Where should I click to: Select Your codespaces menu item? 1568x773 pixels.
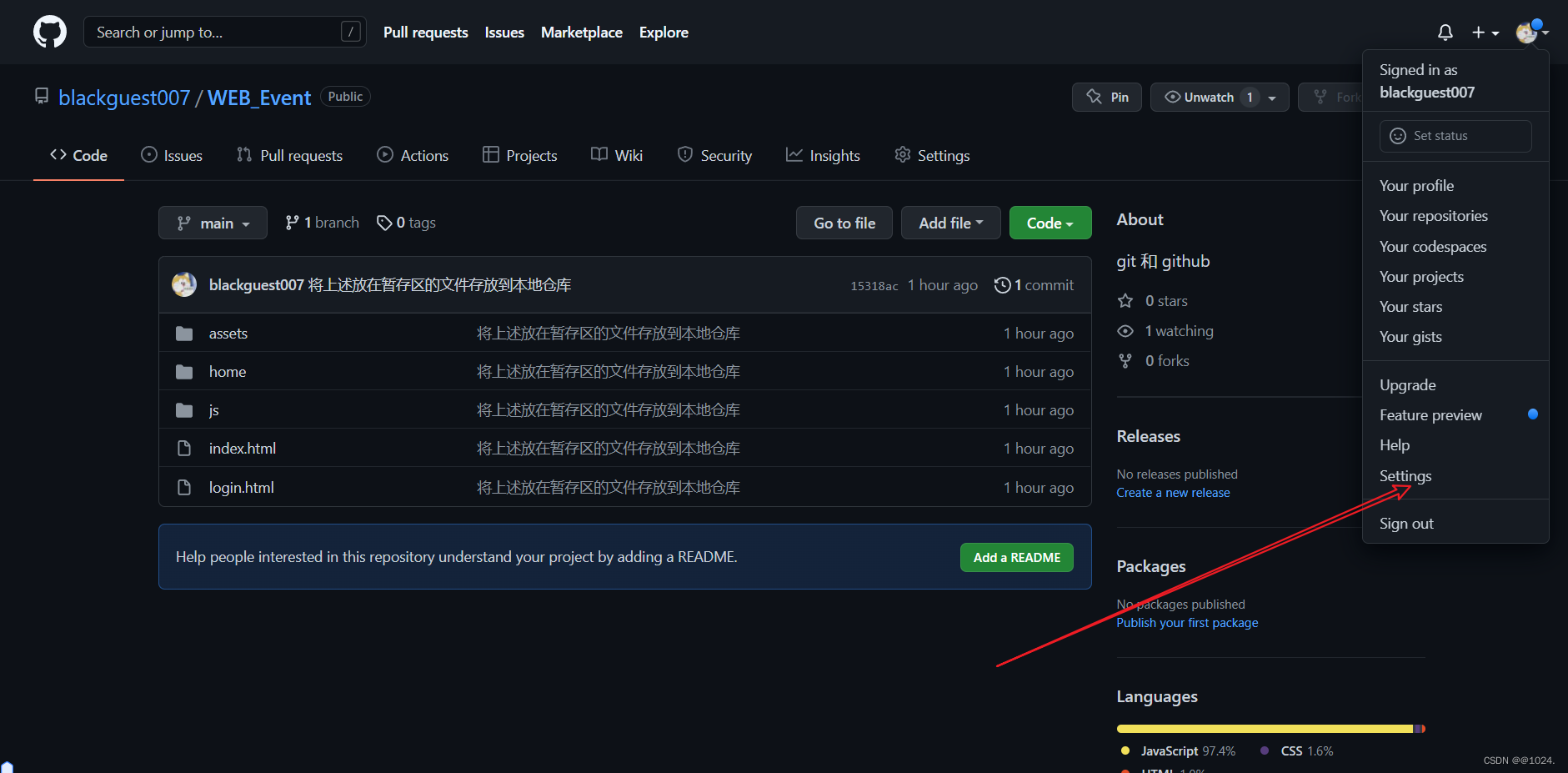tap(1455, 247)
